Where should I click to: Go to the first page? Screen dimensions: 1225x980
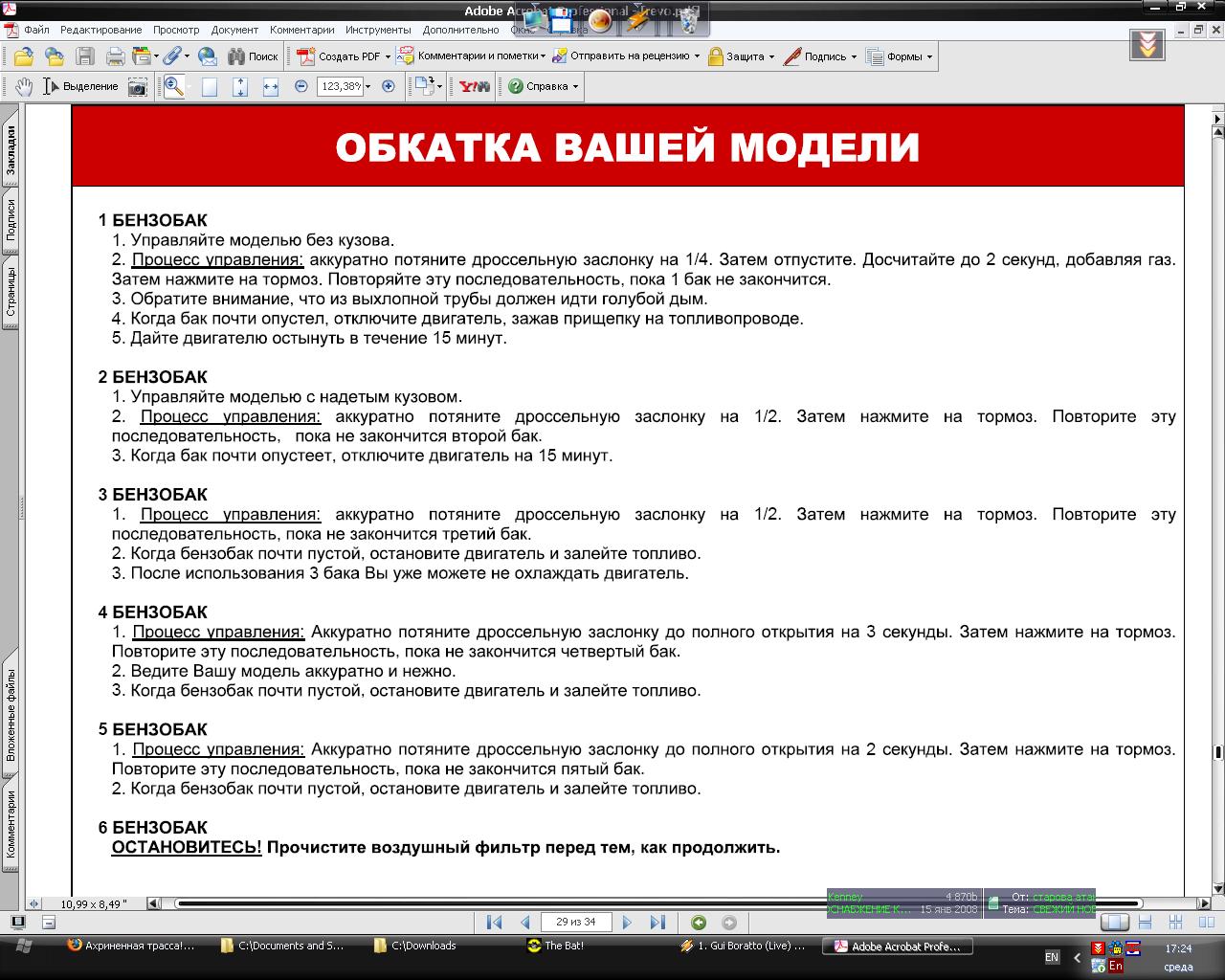click(494, 923)
